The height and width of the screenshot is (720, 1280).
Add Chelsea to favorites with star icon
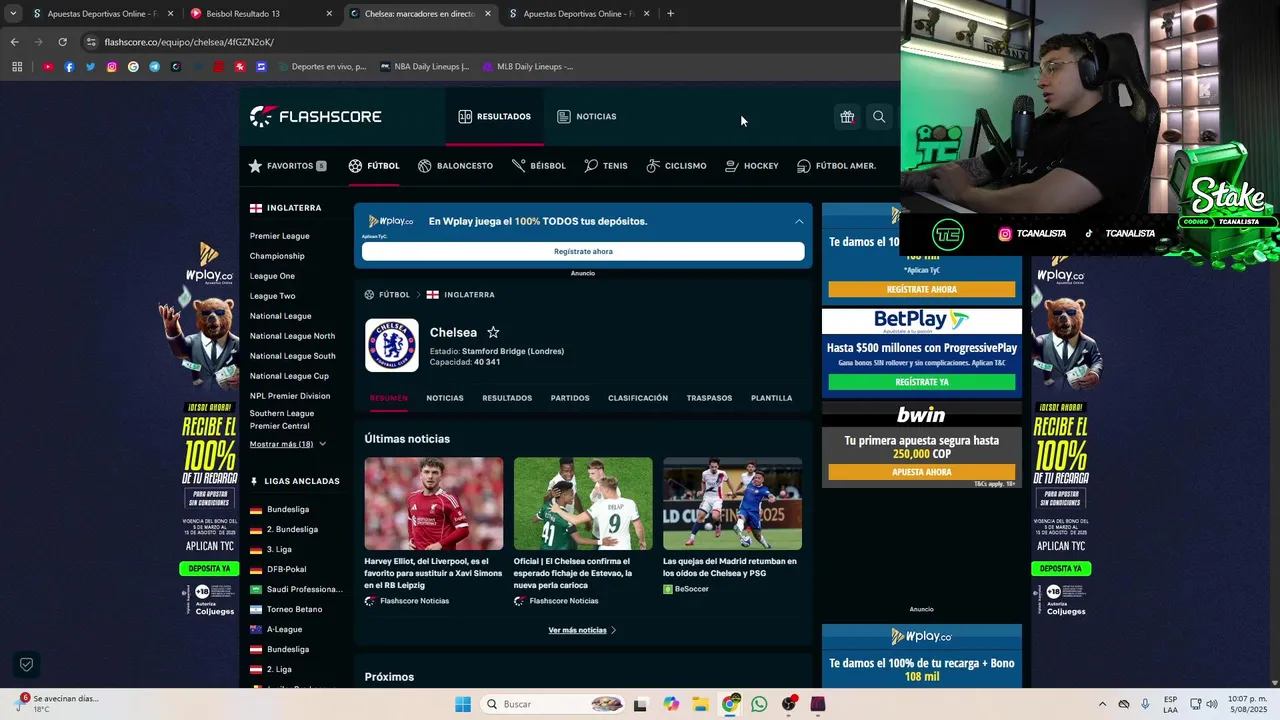pos(493,332)
